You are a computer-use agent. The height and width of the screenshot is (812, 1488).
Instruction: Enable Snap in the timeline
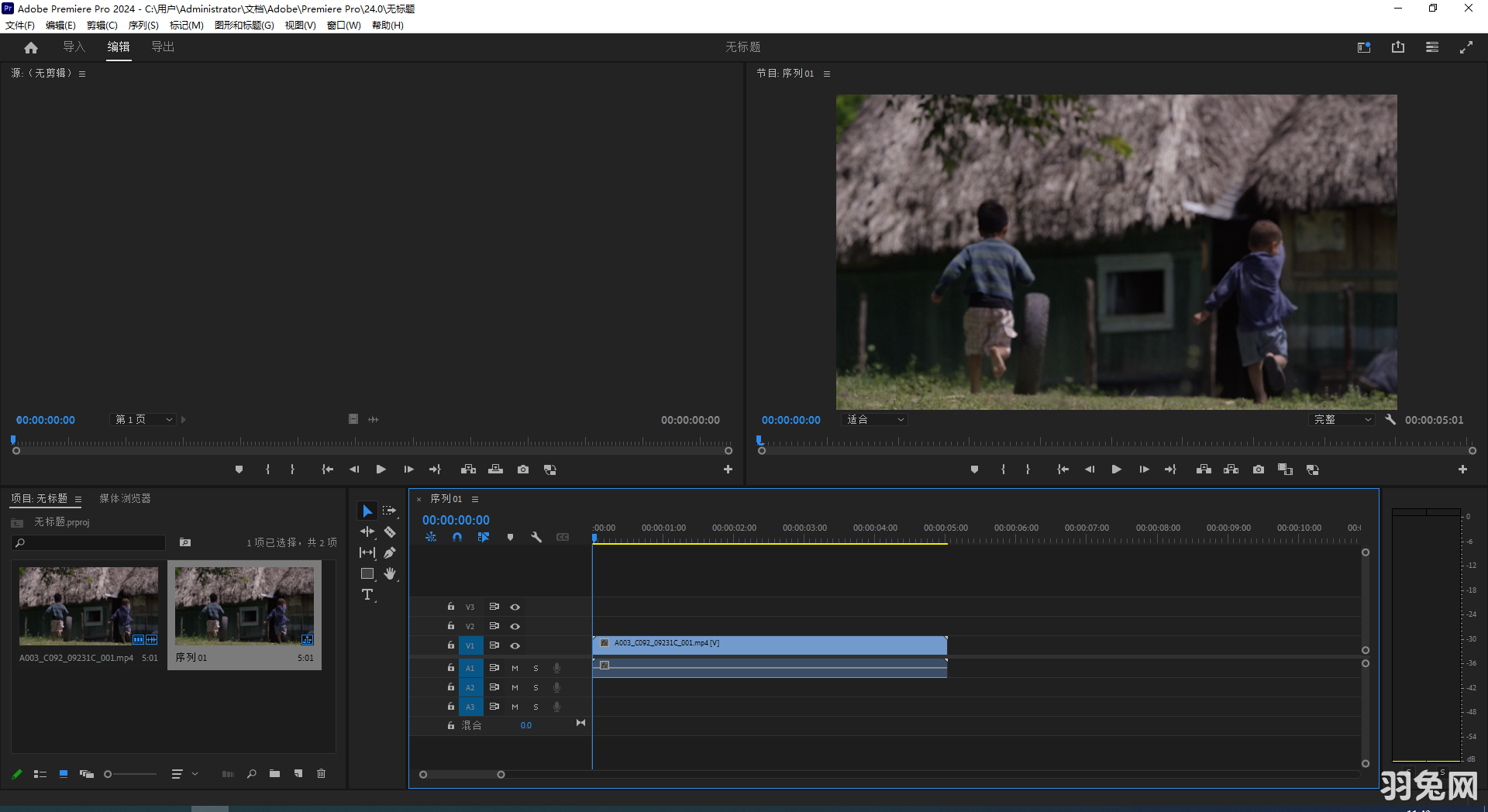[x=457, y=536]
